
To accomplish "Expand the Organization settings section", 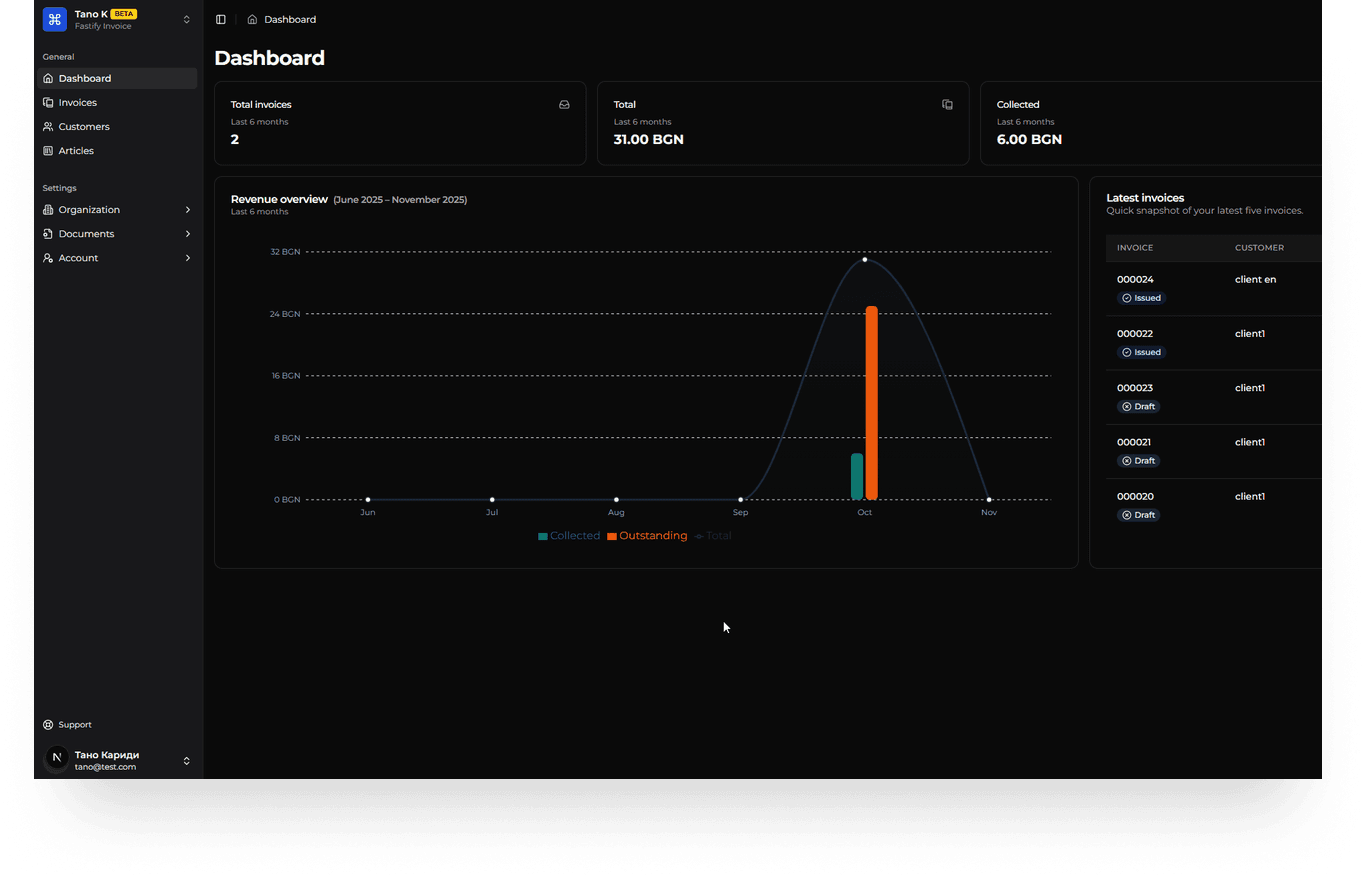I will point(117,210).
